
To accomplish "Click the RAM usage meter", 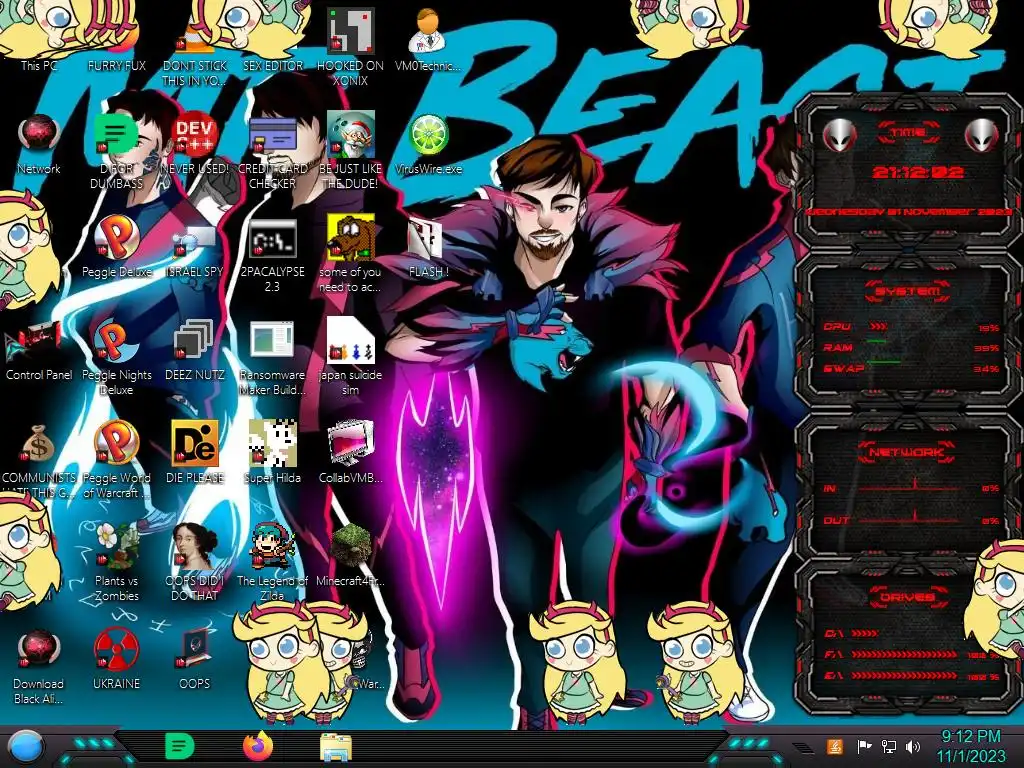I will [911, 347].
